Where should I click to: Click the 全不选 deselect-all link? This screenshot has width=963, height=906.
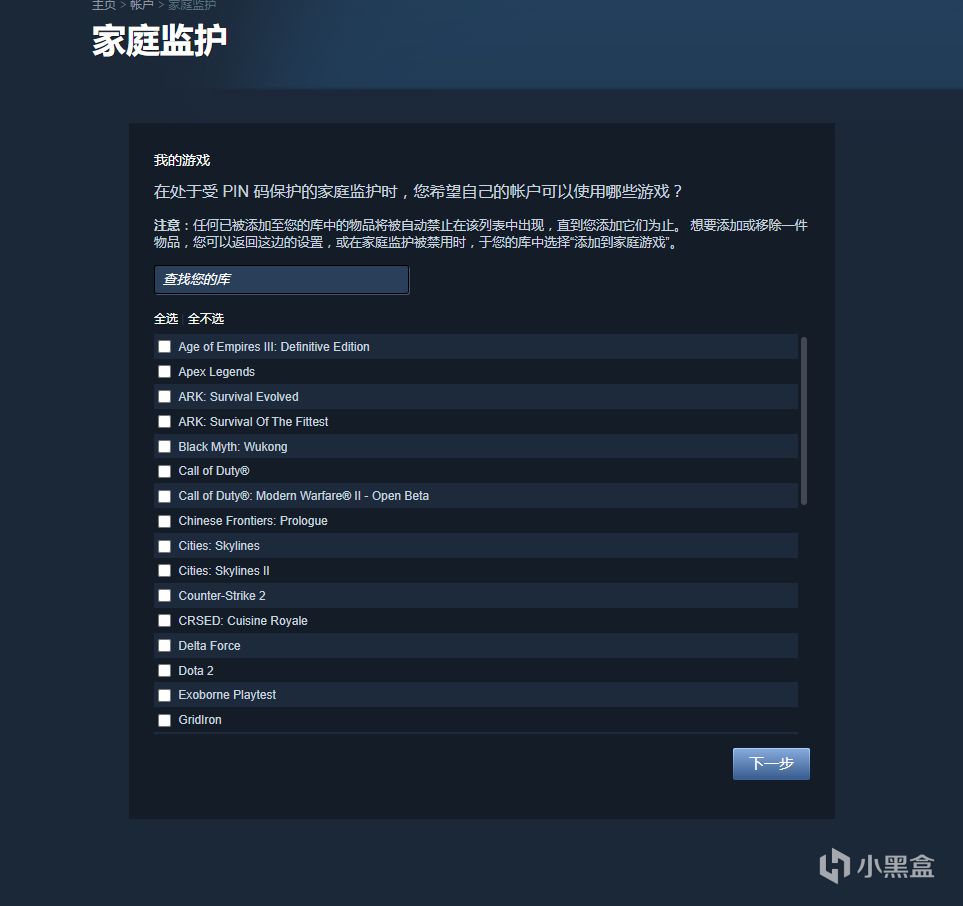(206, 319)
